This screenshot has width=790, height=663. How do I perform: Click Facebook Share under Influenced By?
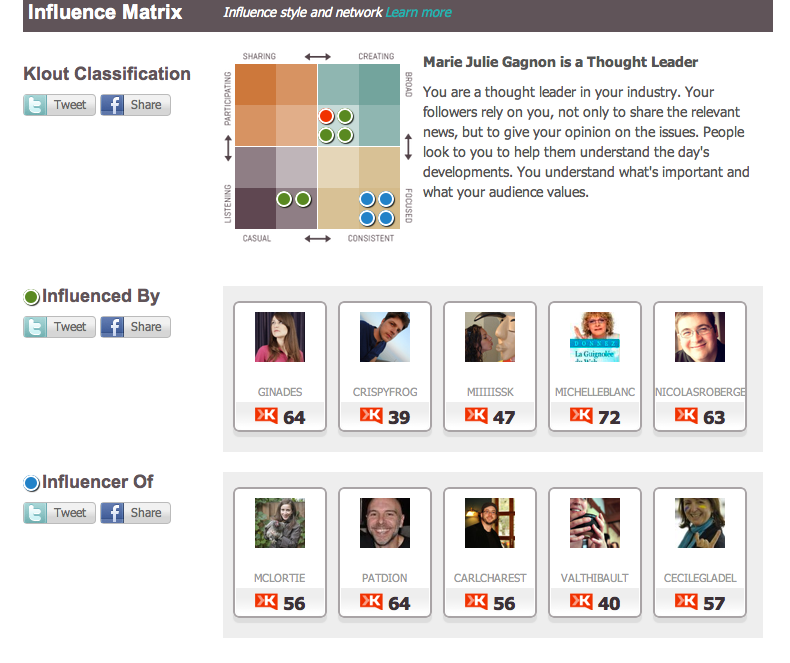click(135, 327)
